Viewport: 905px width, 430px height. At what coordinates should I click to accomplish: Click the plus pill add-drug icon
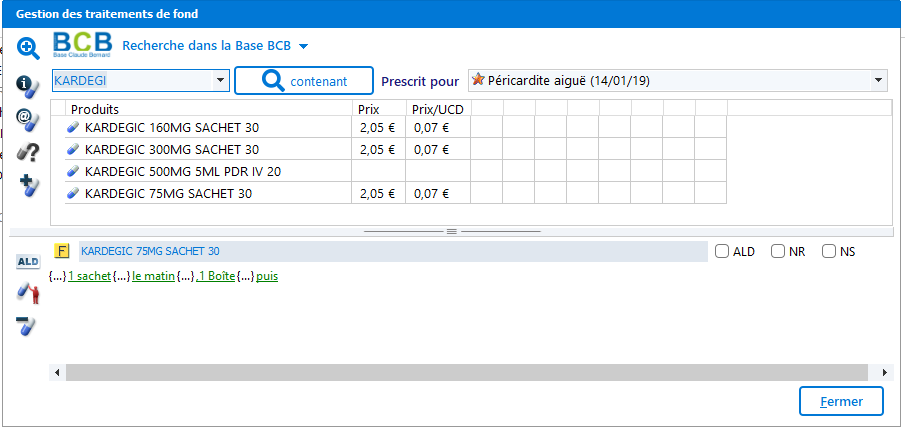[28, 186]
